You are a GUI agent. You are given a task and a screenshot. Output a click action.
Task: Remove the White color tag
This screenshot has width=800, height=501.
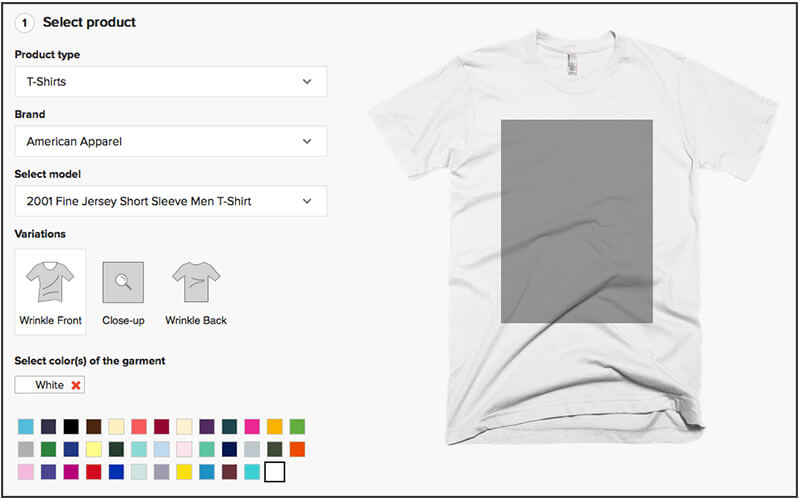point(76,385)
